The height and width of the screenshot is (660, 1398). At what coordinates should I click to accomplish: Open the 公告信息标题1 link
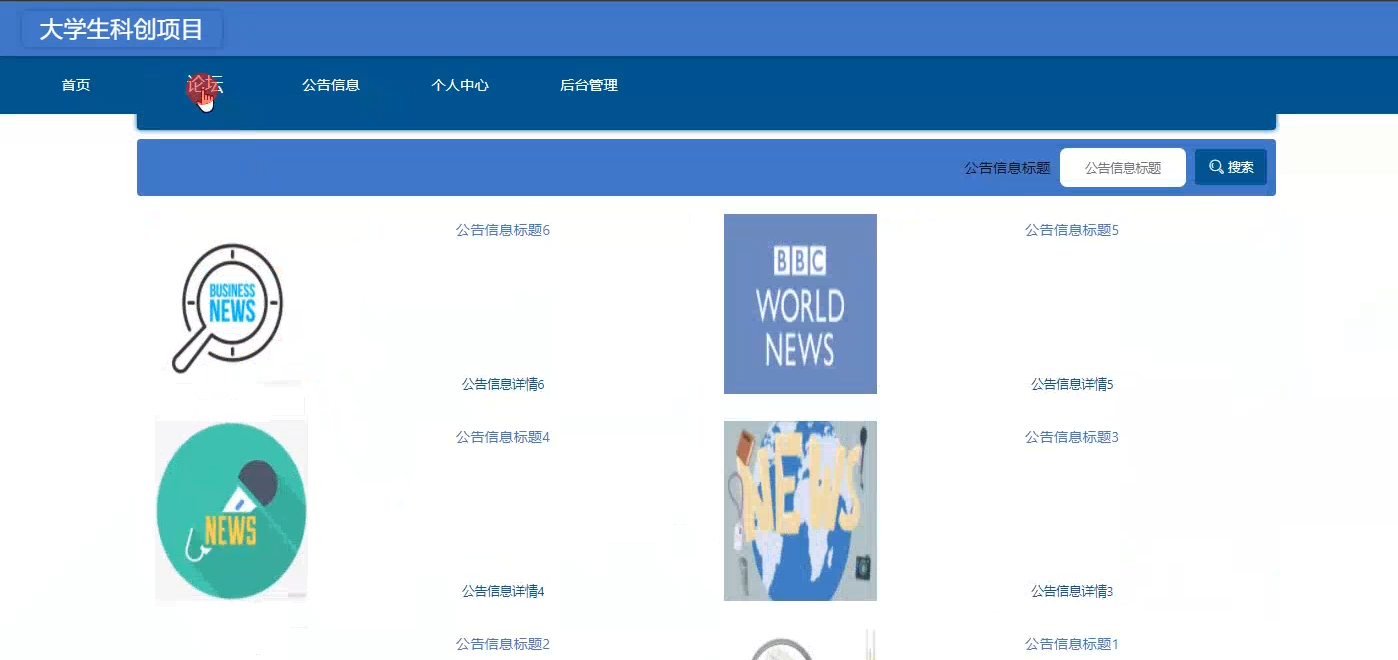click(1072, 644)
